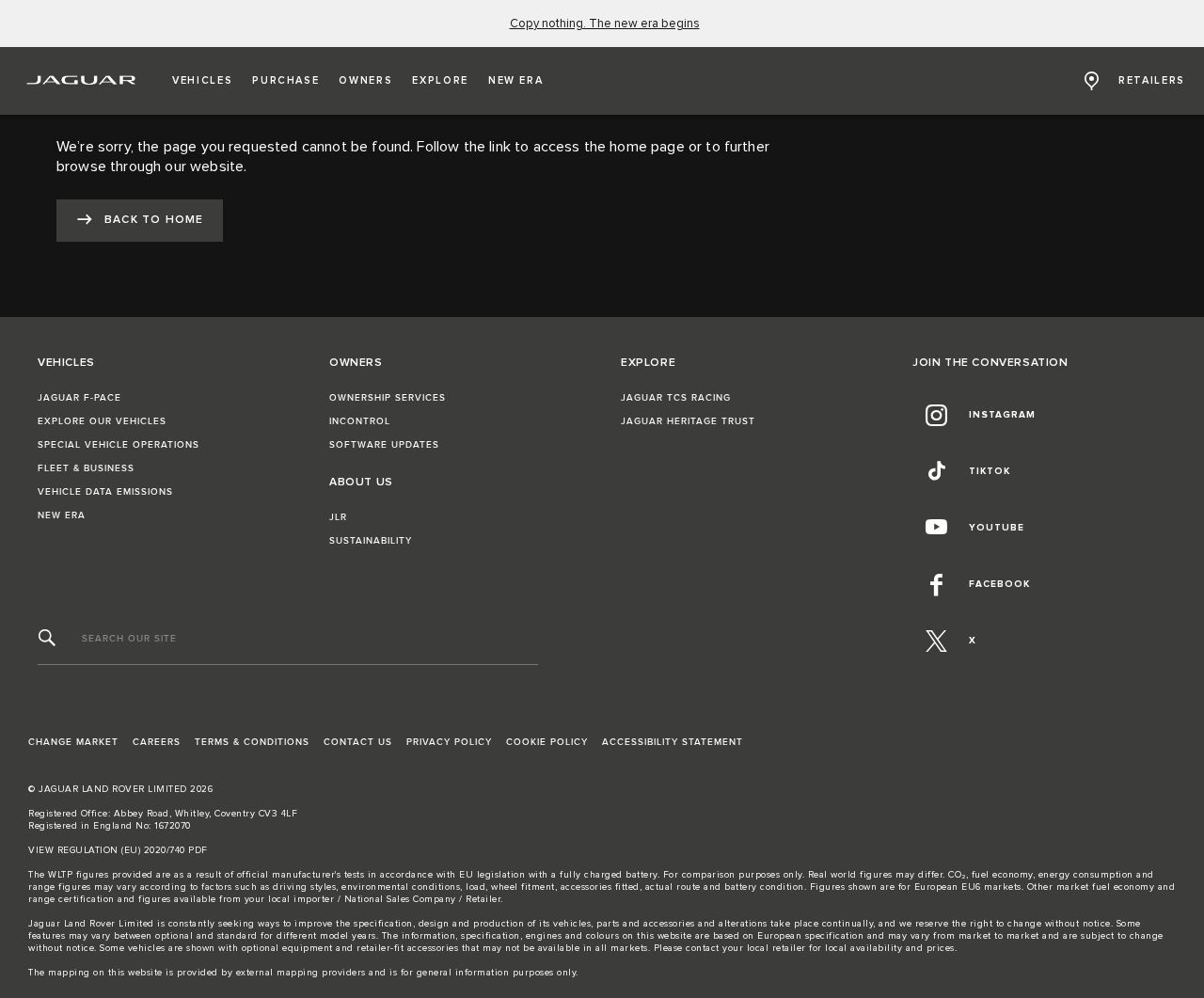The image size is (1204, 998).
Task: Open JLR link under About Us
Action: [x=338, y=517]
